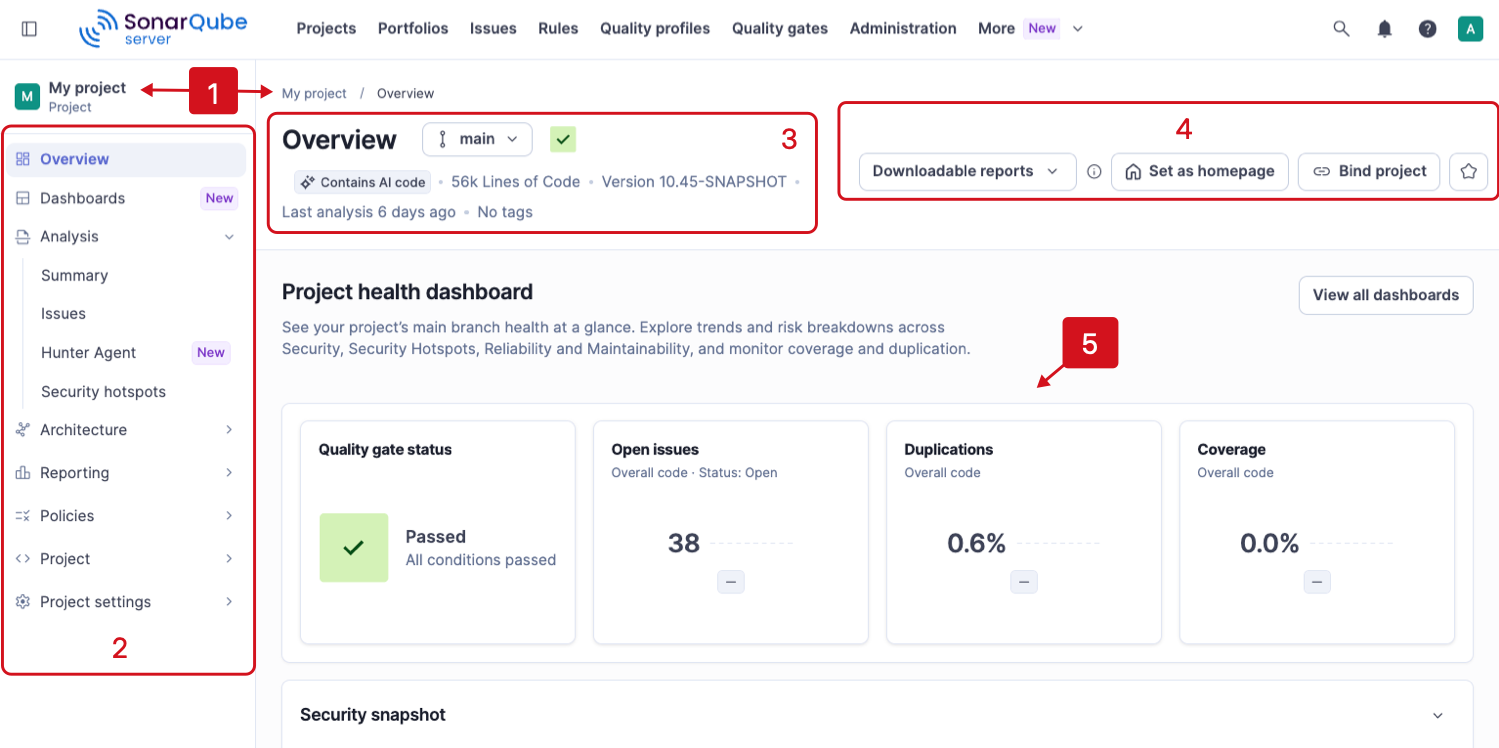The height and width of the screenshot is (748, 1499).
Task: Open Dashboards in the sidebar
Action: pyautogui.click(x=126, y=198)
